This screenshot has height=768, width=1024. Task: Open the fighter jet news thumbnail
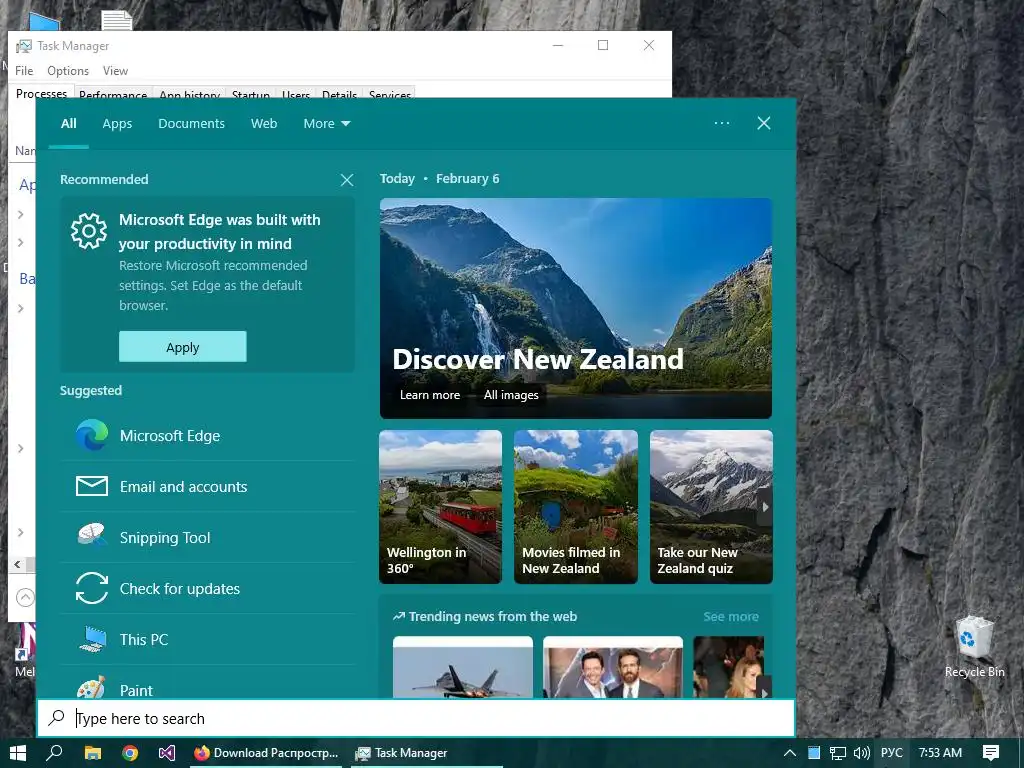pos(463,667)
